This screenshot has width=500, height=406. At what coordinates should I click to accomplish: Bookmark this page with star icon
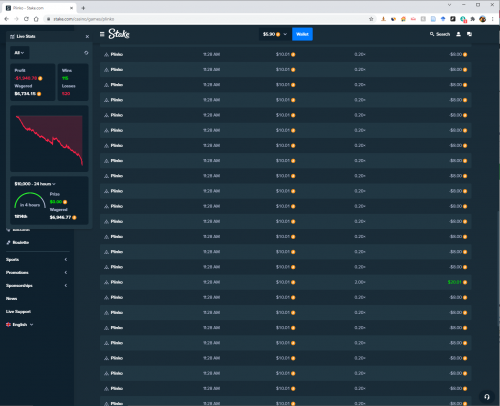click(x=371, y=19)
